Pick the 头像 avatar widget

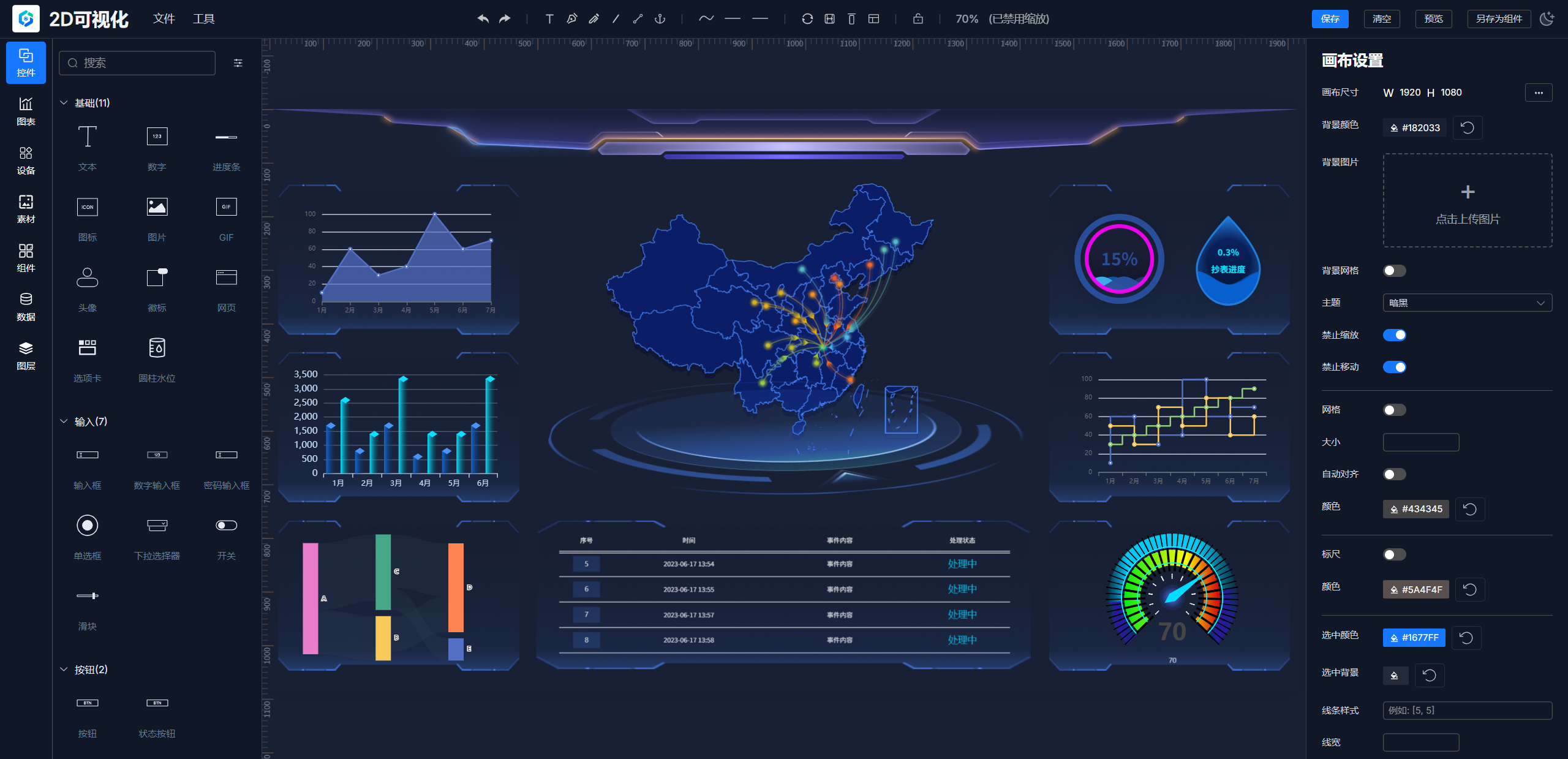pos(88,289)
